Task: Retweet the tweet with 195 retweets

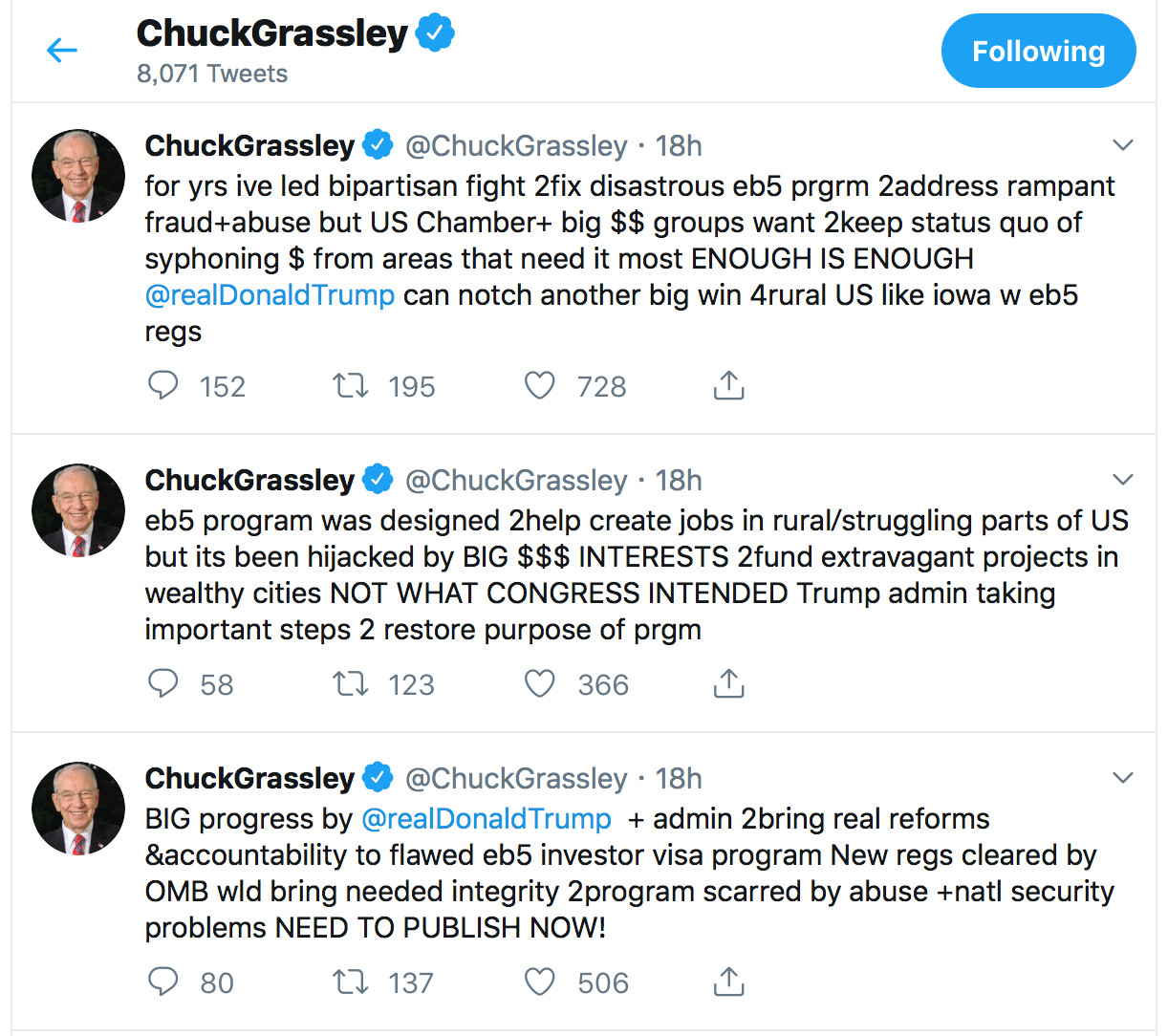Action: pyautogui.click(x=350, y=385)
